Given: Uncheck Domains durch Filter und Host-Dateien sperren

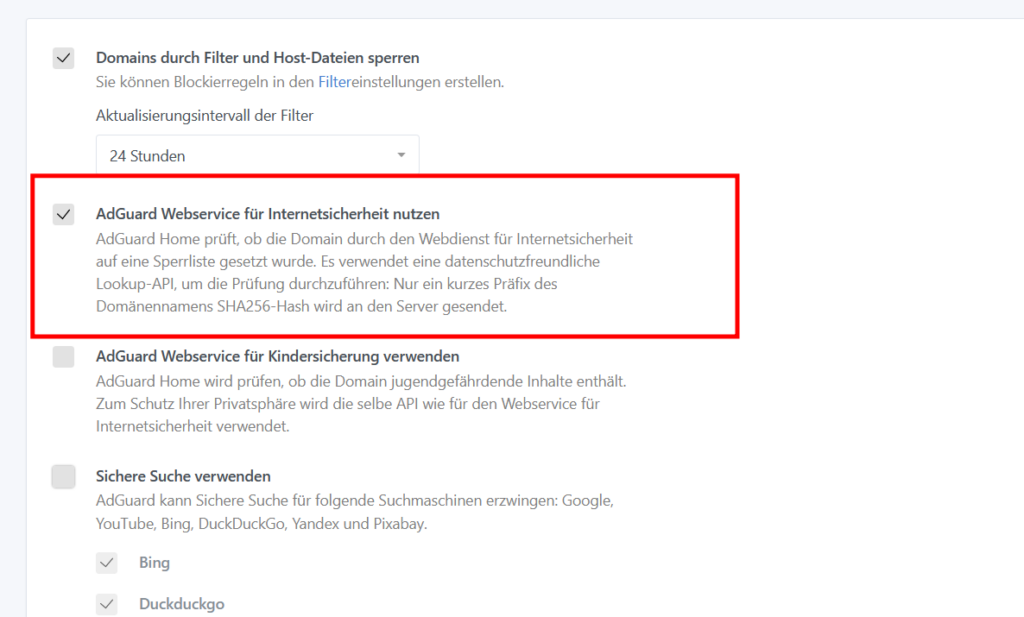Looking at the screenshot, I should 63,58.
